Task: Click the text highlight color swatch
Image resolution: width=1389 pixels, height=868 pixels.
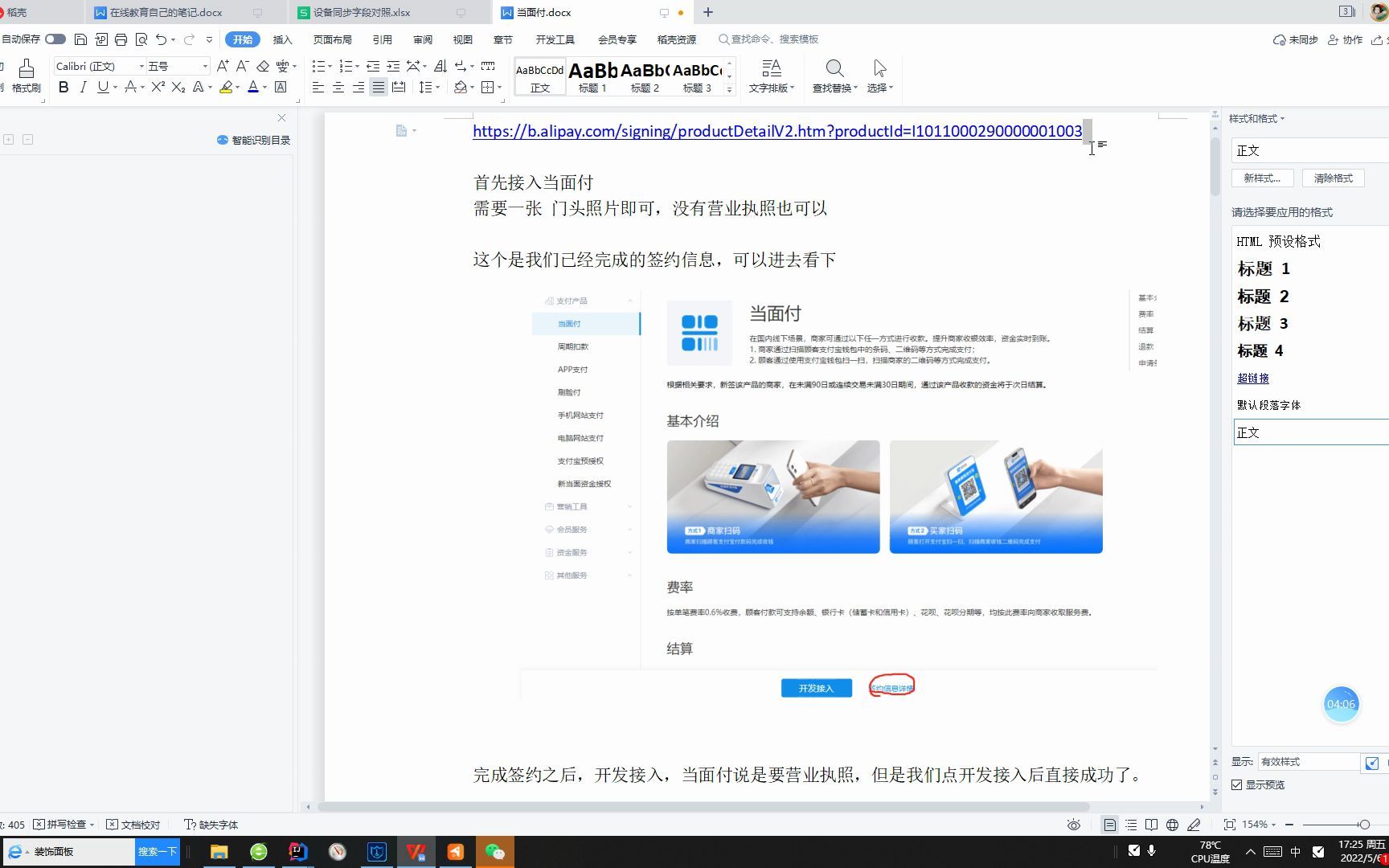Action: tap(226, 87)
